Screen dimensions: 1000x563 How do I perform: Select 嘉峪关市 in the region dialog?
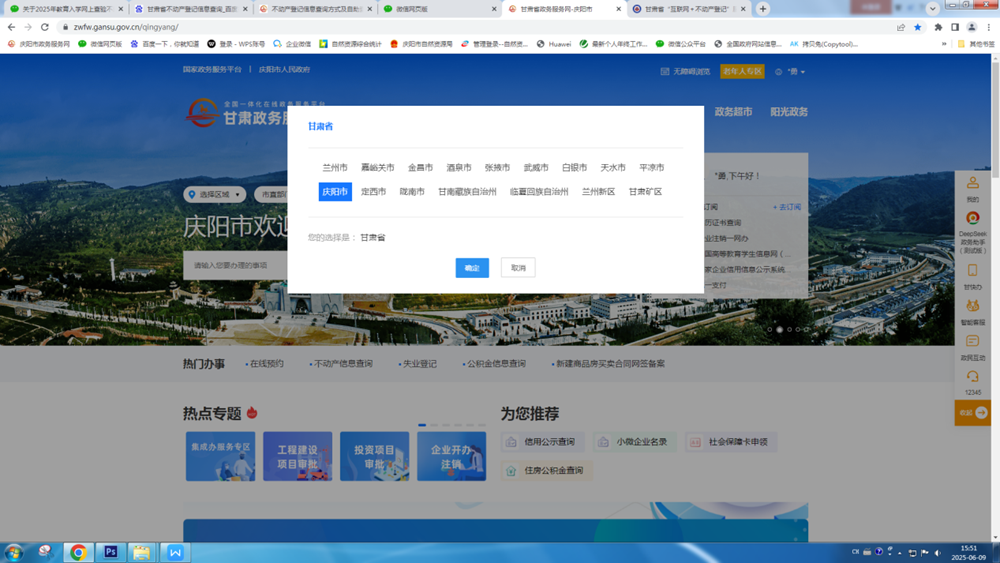tap(378, 168)
